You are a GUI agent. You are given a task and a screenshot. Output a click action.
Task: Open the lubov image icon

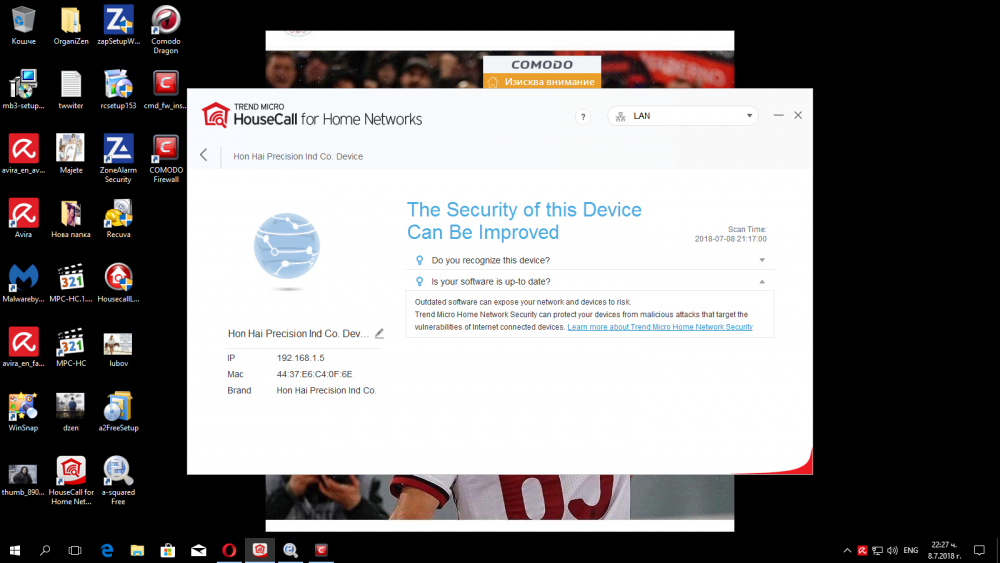119,347
